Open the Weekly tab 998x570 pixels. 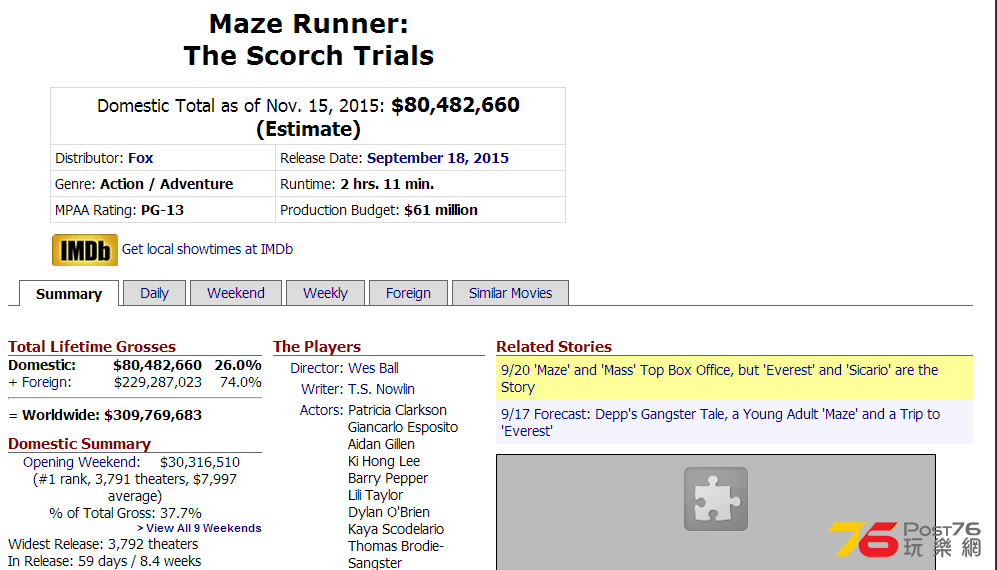pos(325,293)
